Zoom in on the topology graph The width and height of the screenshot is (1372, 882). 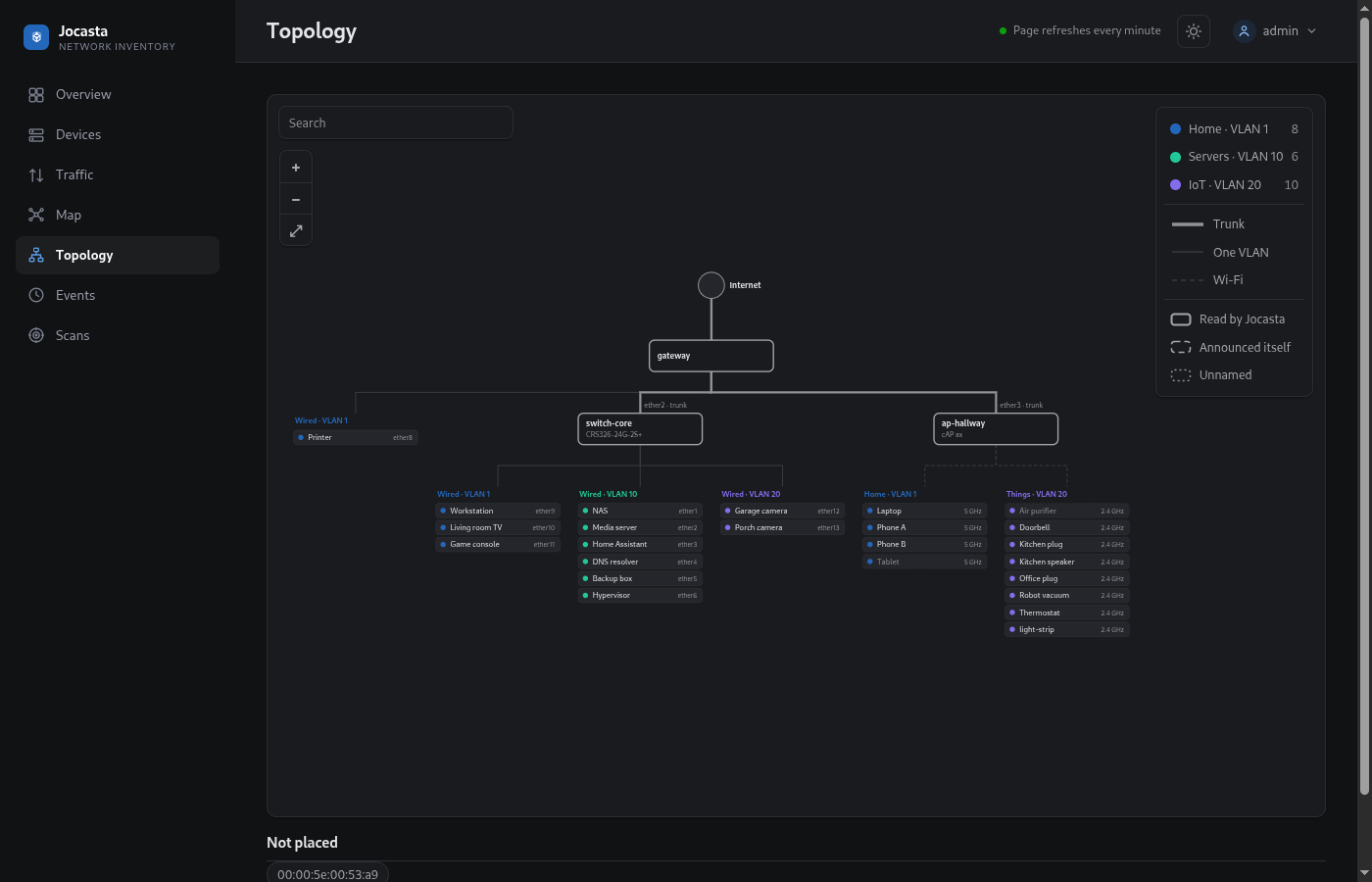(296, 168)
